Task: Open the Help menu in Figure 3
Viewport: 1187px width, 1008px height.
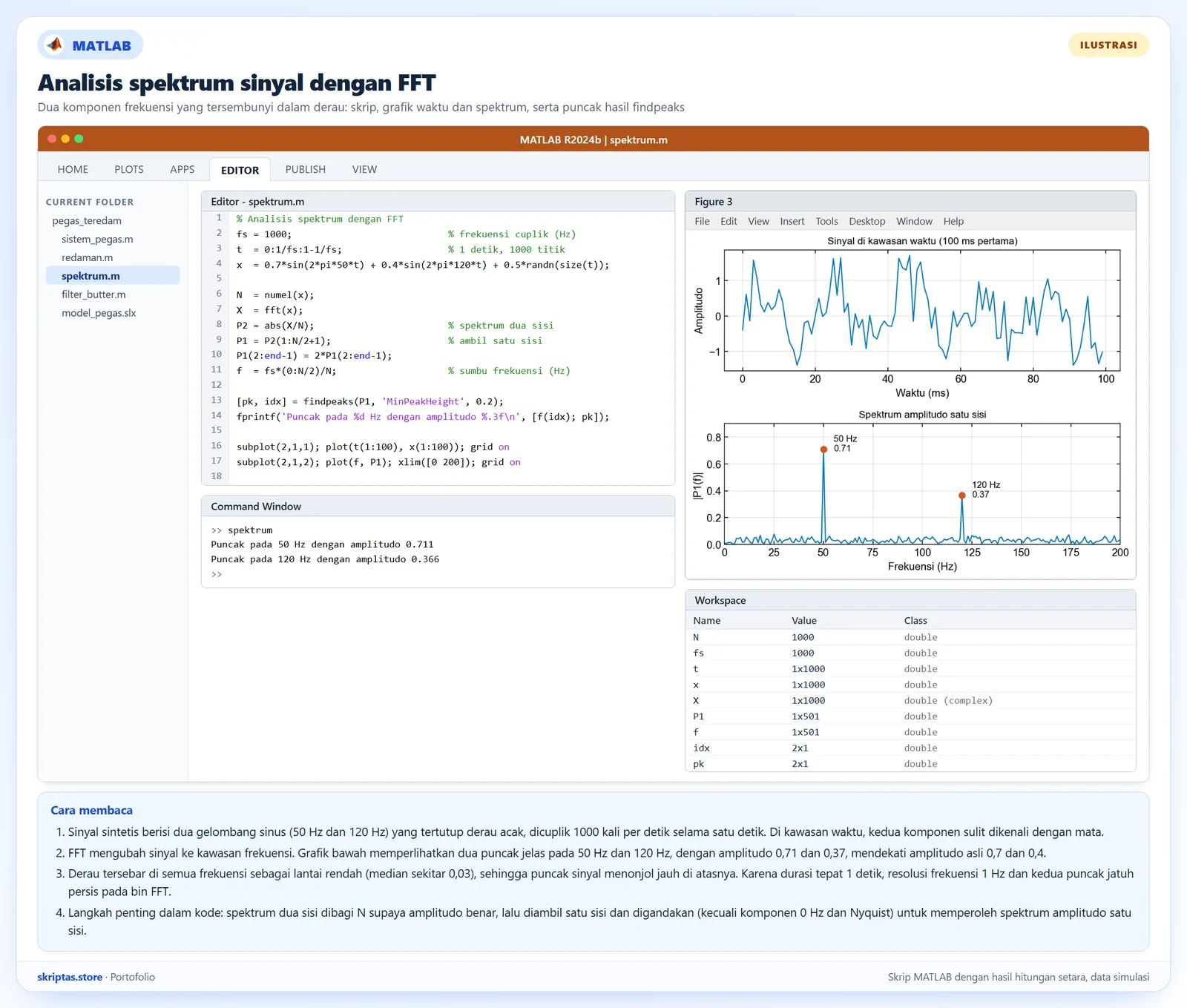Action: pyautogui.click(x=953, y=221)
